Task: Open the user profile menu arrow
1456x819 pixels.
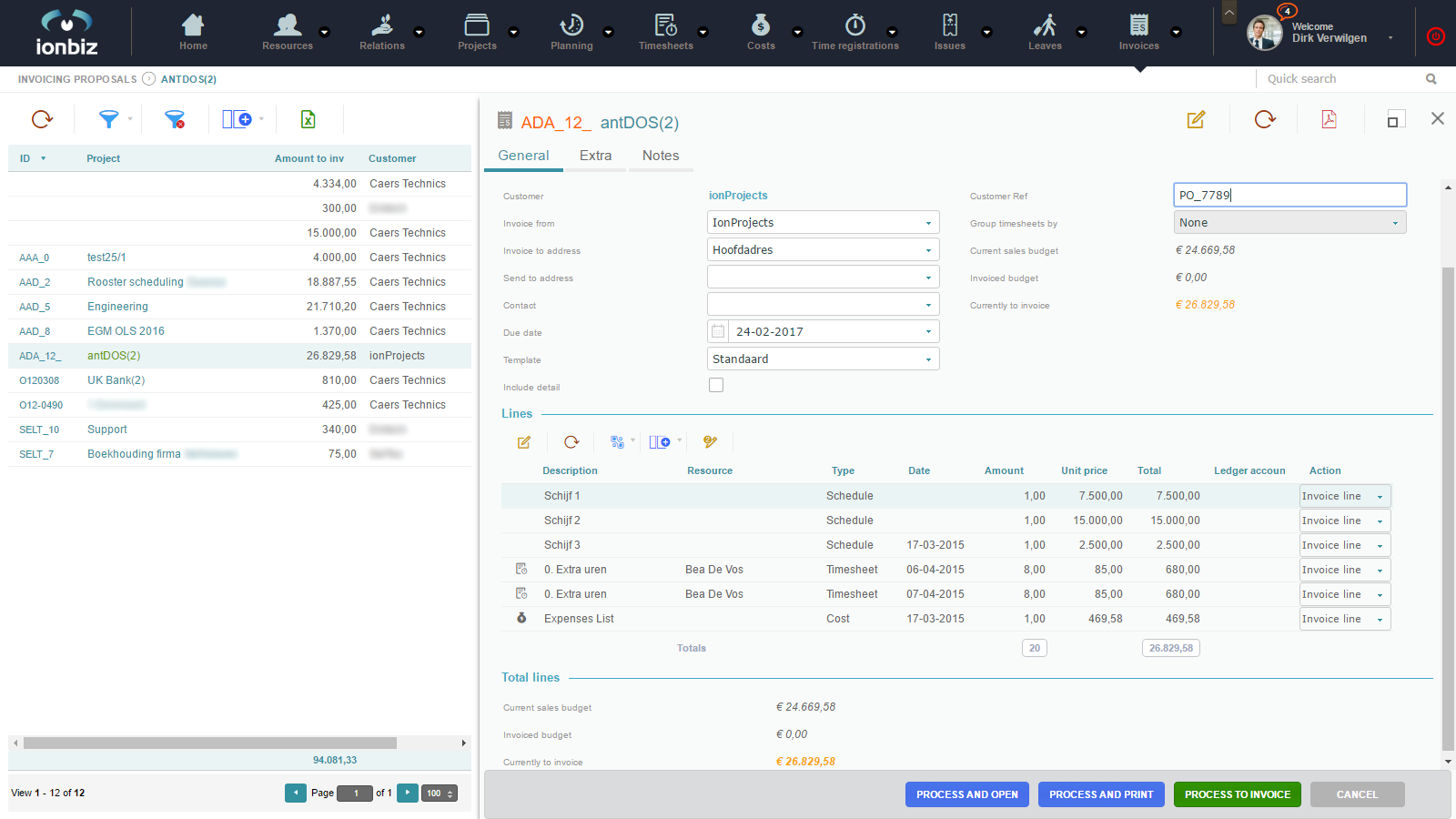Action: click(x=1390, y=37)
